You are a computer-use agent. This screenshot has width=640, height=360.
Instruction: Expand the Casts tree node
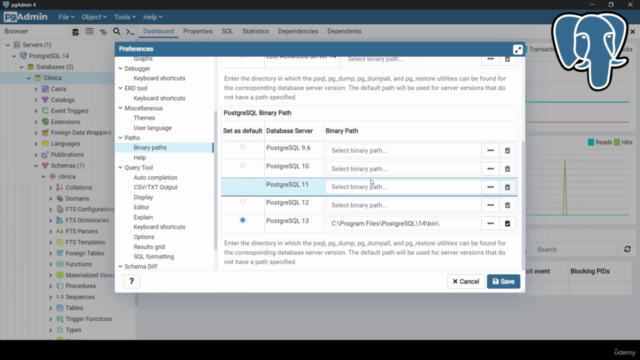[36, 89]
